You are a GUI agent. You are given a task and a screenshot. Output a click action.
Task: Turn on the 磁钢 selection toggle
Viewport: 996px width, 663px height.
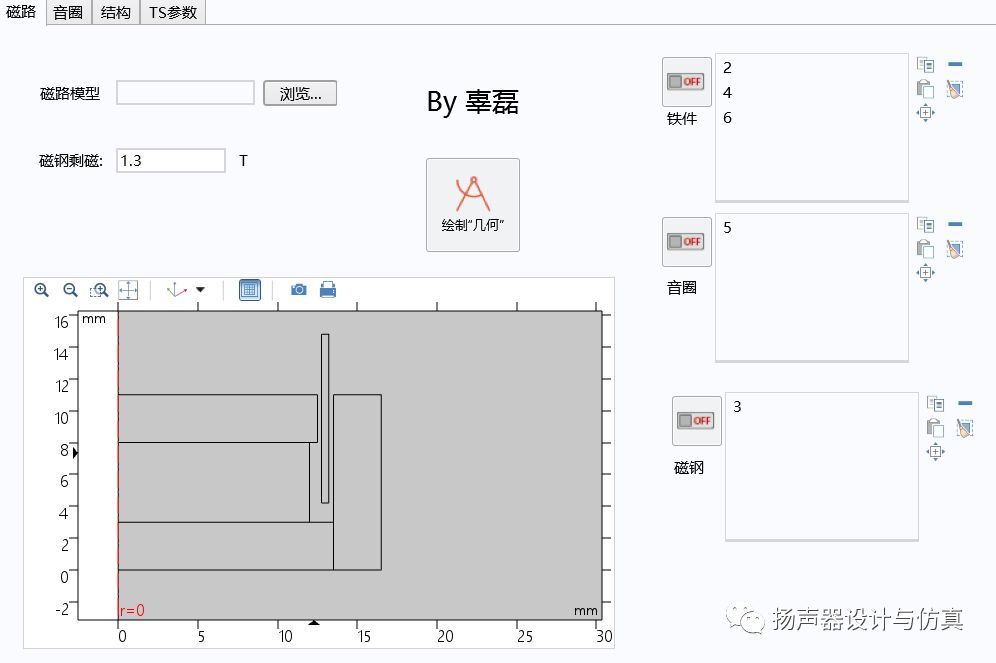point(696,421)
